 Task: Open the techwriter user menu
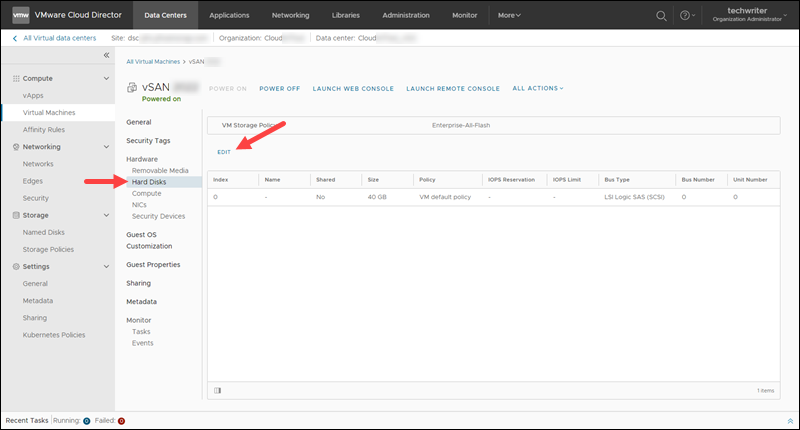point(750,14)
